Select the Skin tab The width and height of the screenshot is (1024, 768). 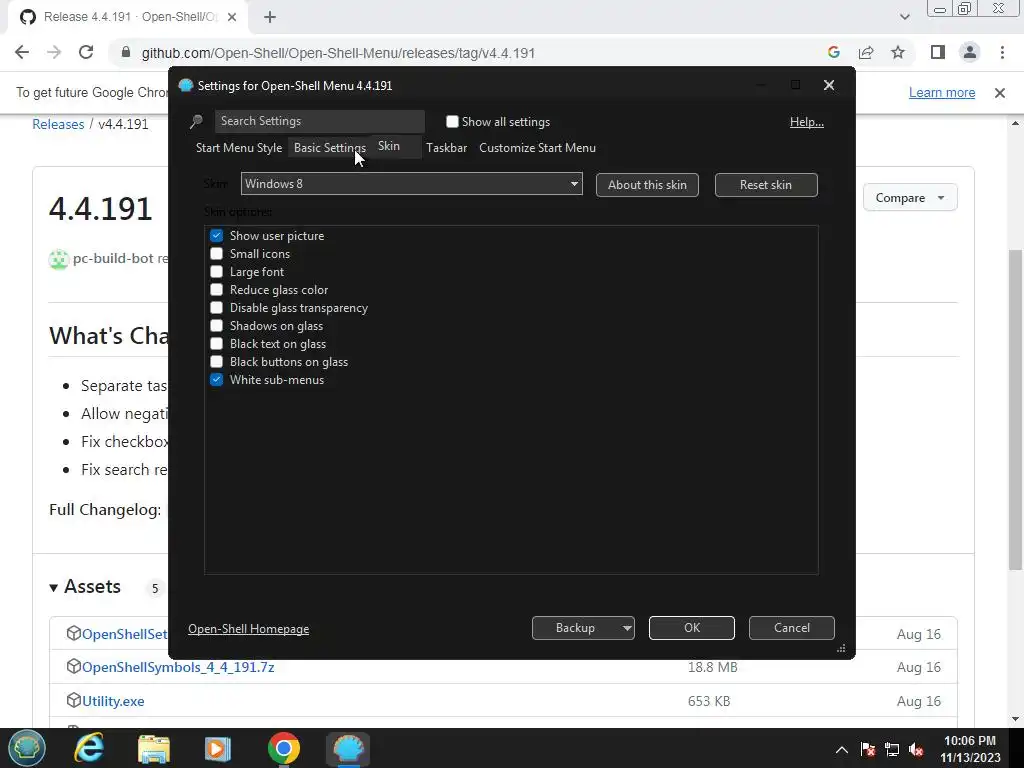[x=389, y=146]
